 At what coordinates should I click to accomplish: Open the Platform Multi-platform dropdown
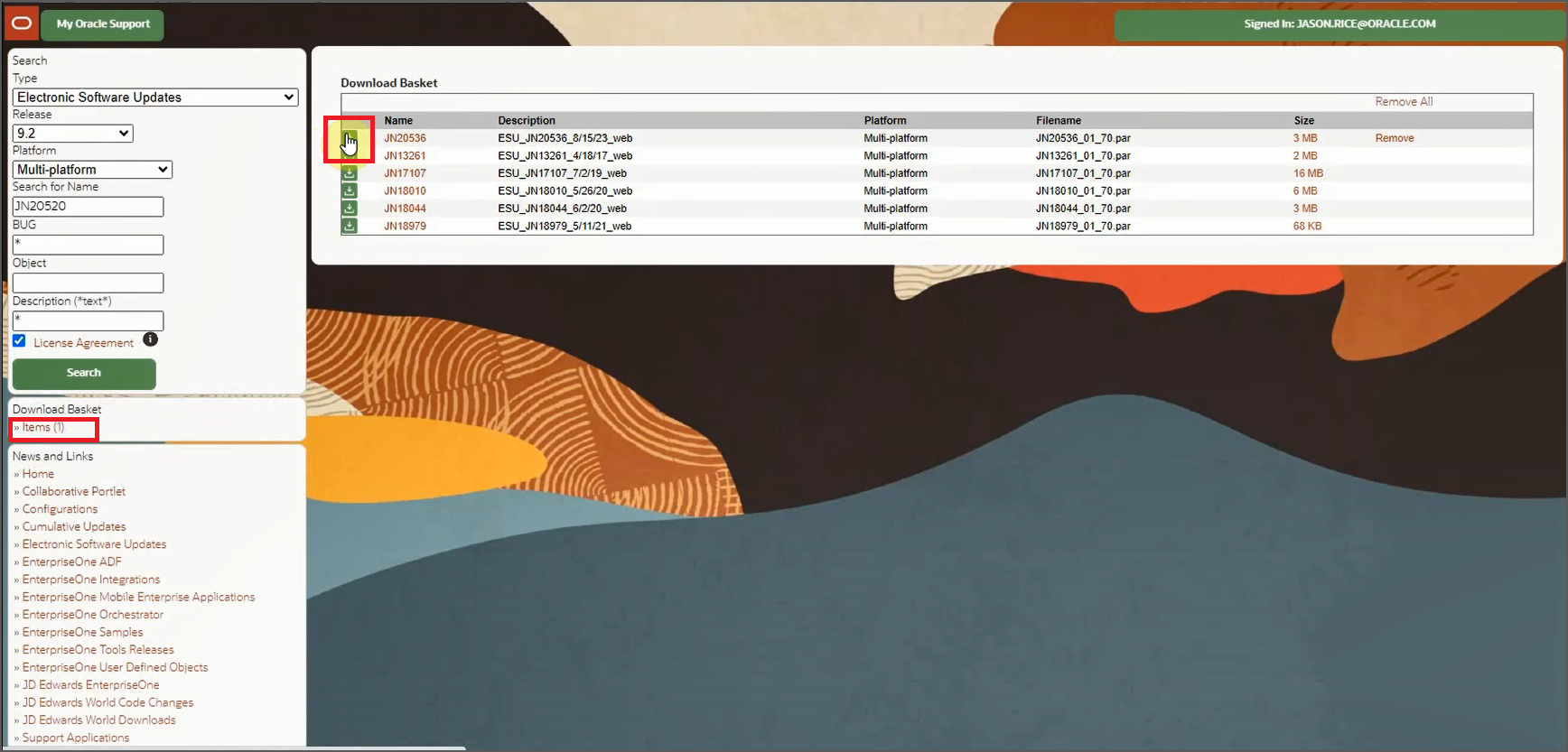tap(92, 170)
